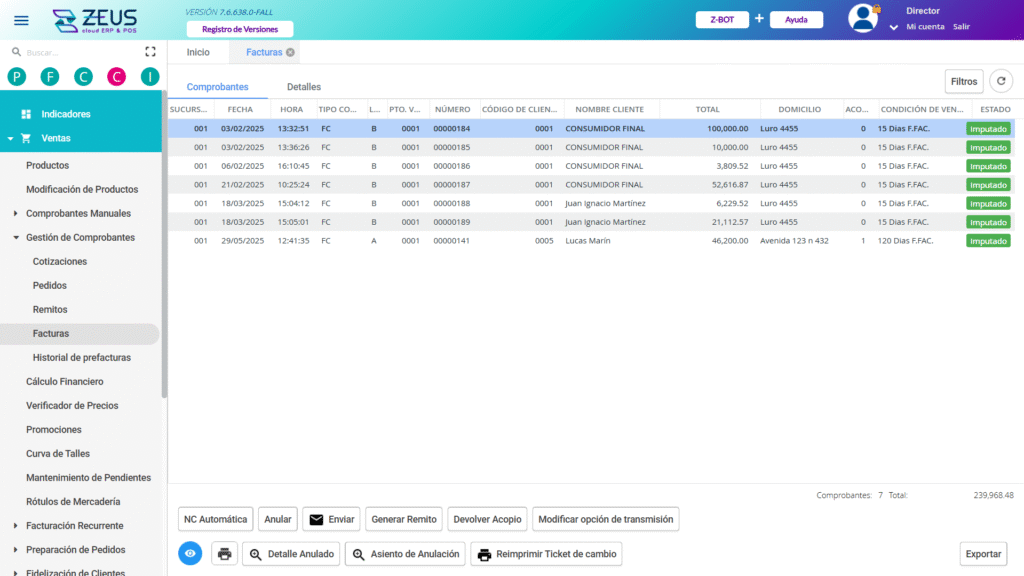Expand Facturación Recurrente submenu
This screenshot has height=576, width=1024.
click(16, 526)
